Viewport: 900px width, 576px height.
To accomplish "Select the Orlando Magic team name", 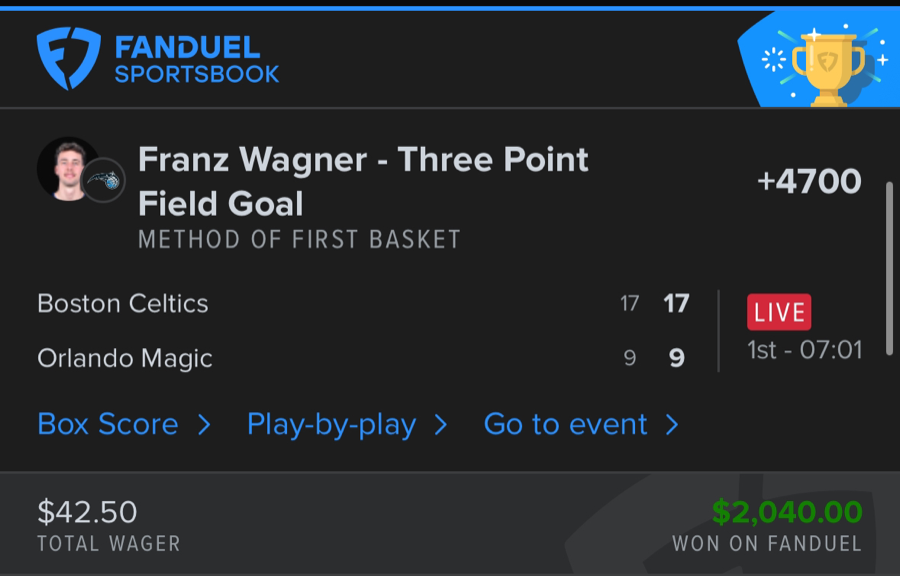I will tap(125, 358).
